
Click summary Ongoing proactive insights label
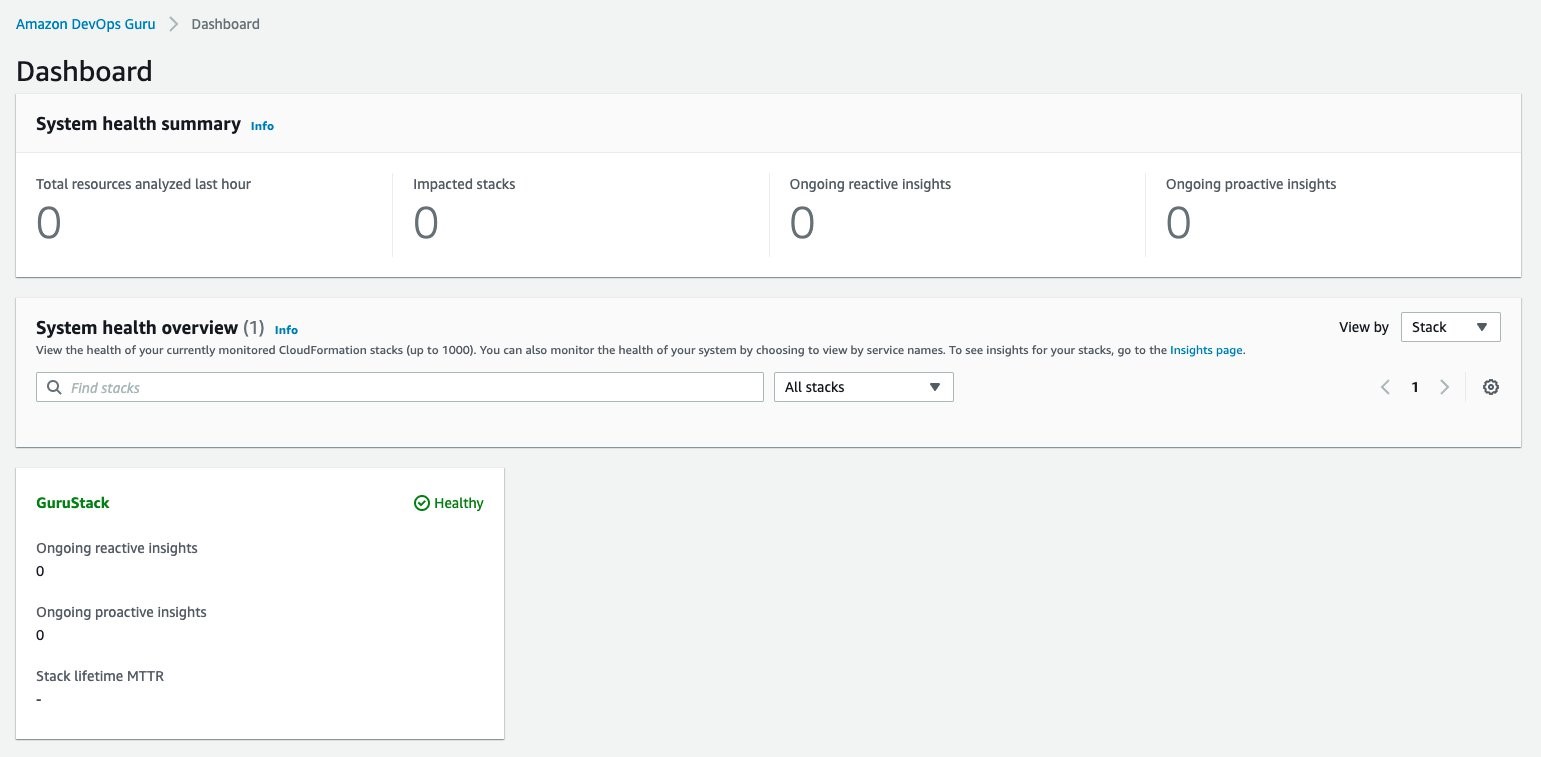click(x=1251, y=184)
